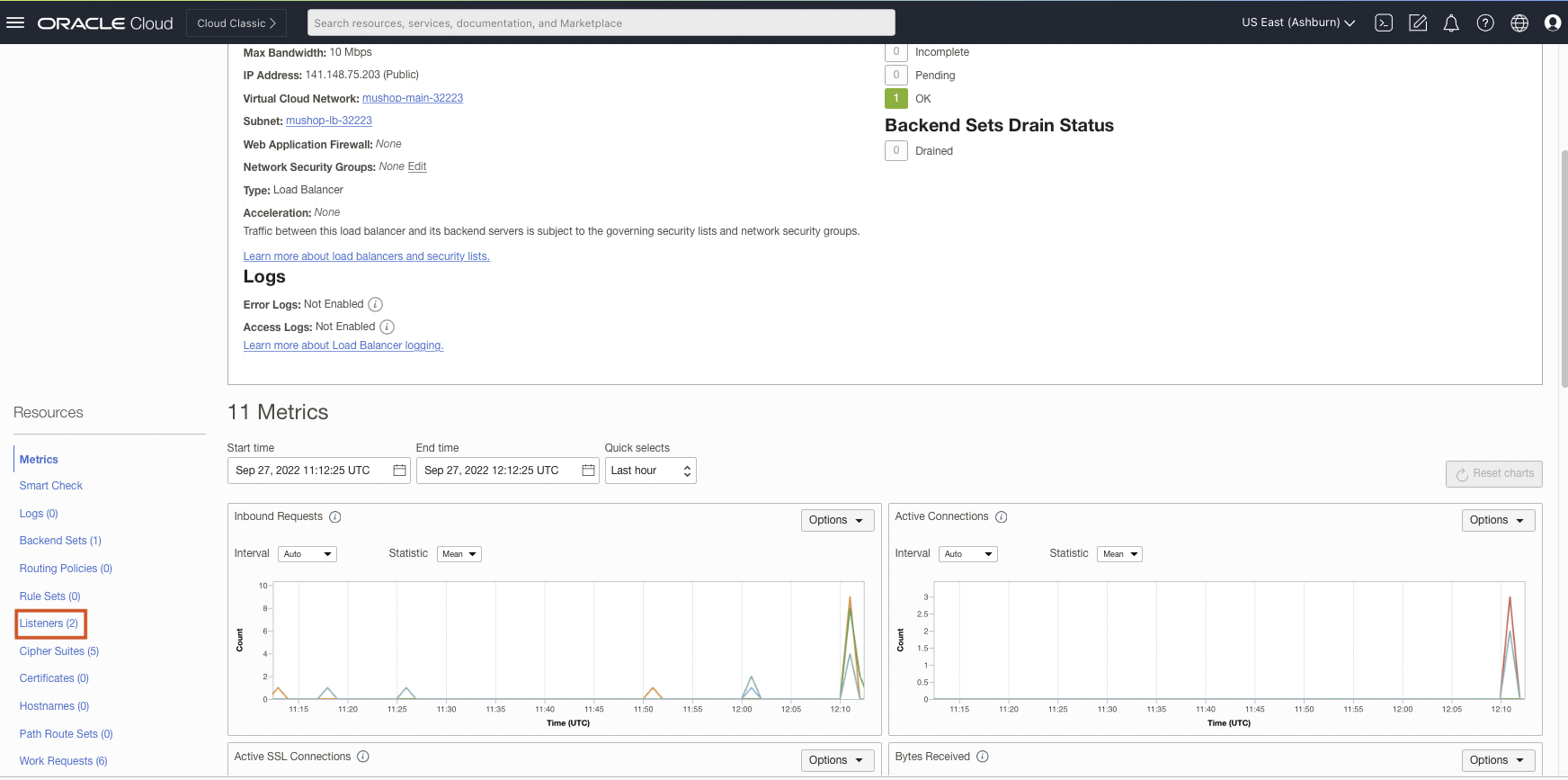Screen dimensions: 1568x780
Task: Open language globe selector
Action: coord(1519,23)
